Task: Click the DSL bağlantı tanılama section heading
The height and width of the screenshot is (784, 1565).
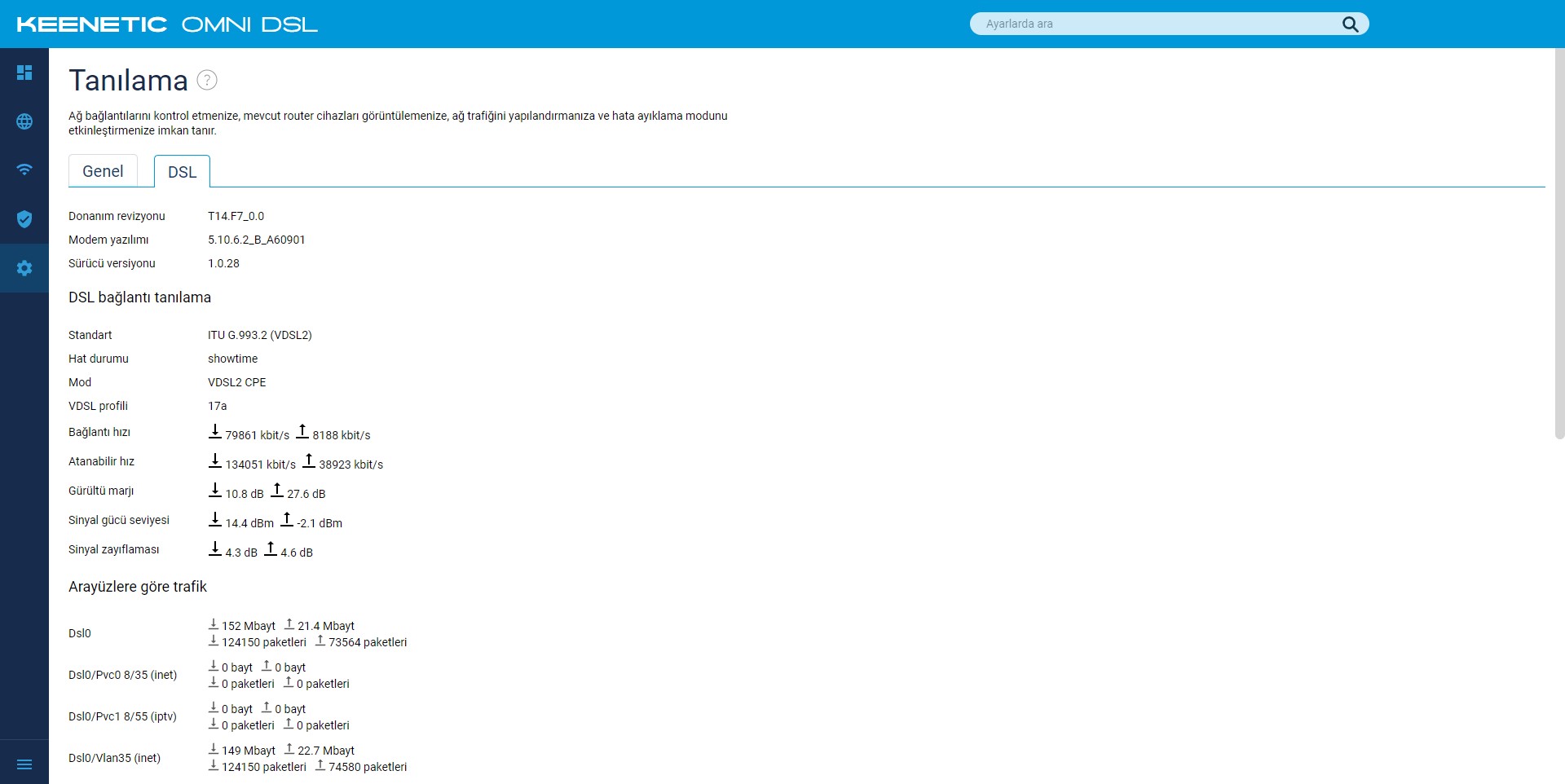Action: (x=139, y=297)
